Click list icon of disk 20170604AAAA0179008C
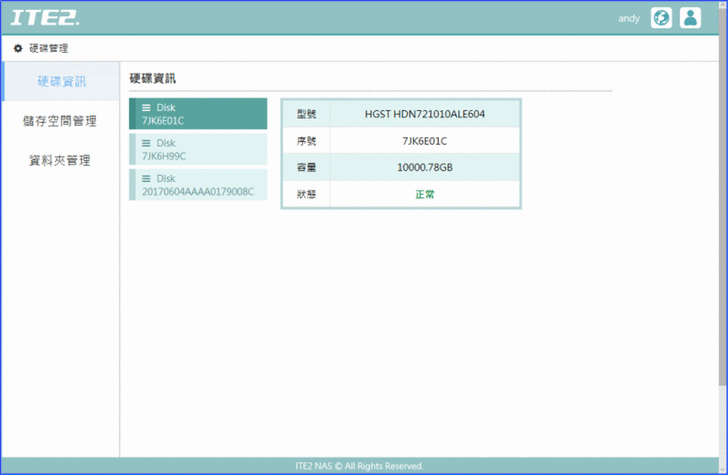 pyautogui.click(x=146, y=178)
